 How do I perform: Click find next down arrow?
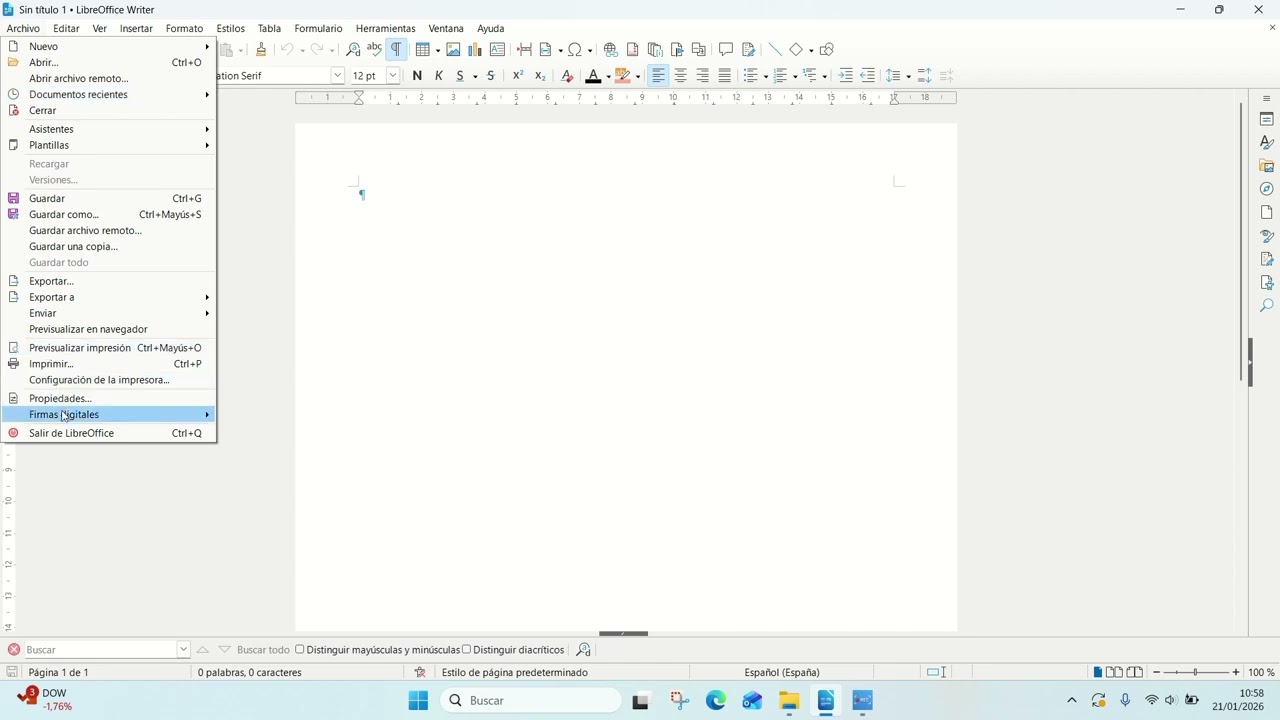coord(224,650)
